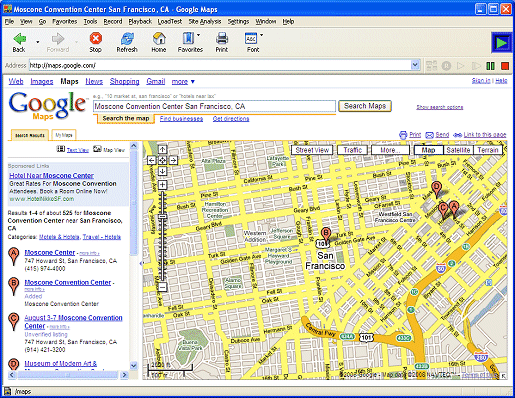Select the Map view type
The height and width of the screenshot is (398, 515).
tap(428, 150)
